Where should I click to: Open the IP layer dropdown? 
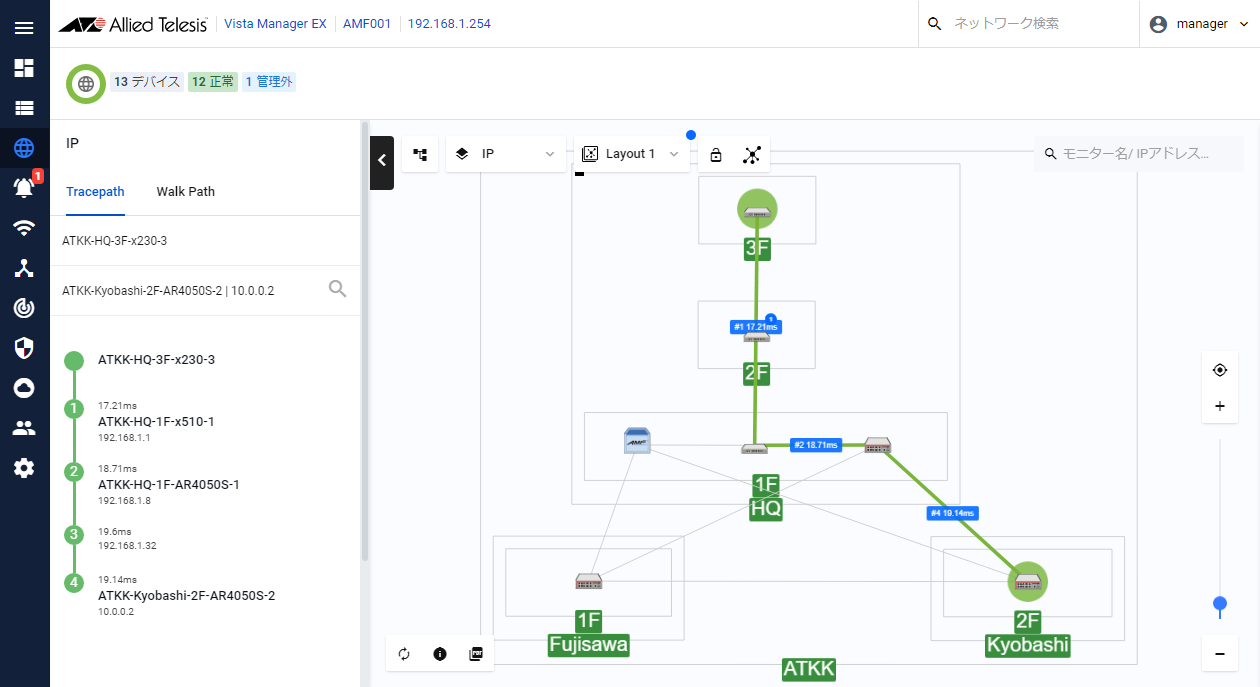505,154
